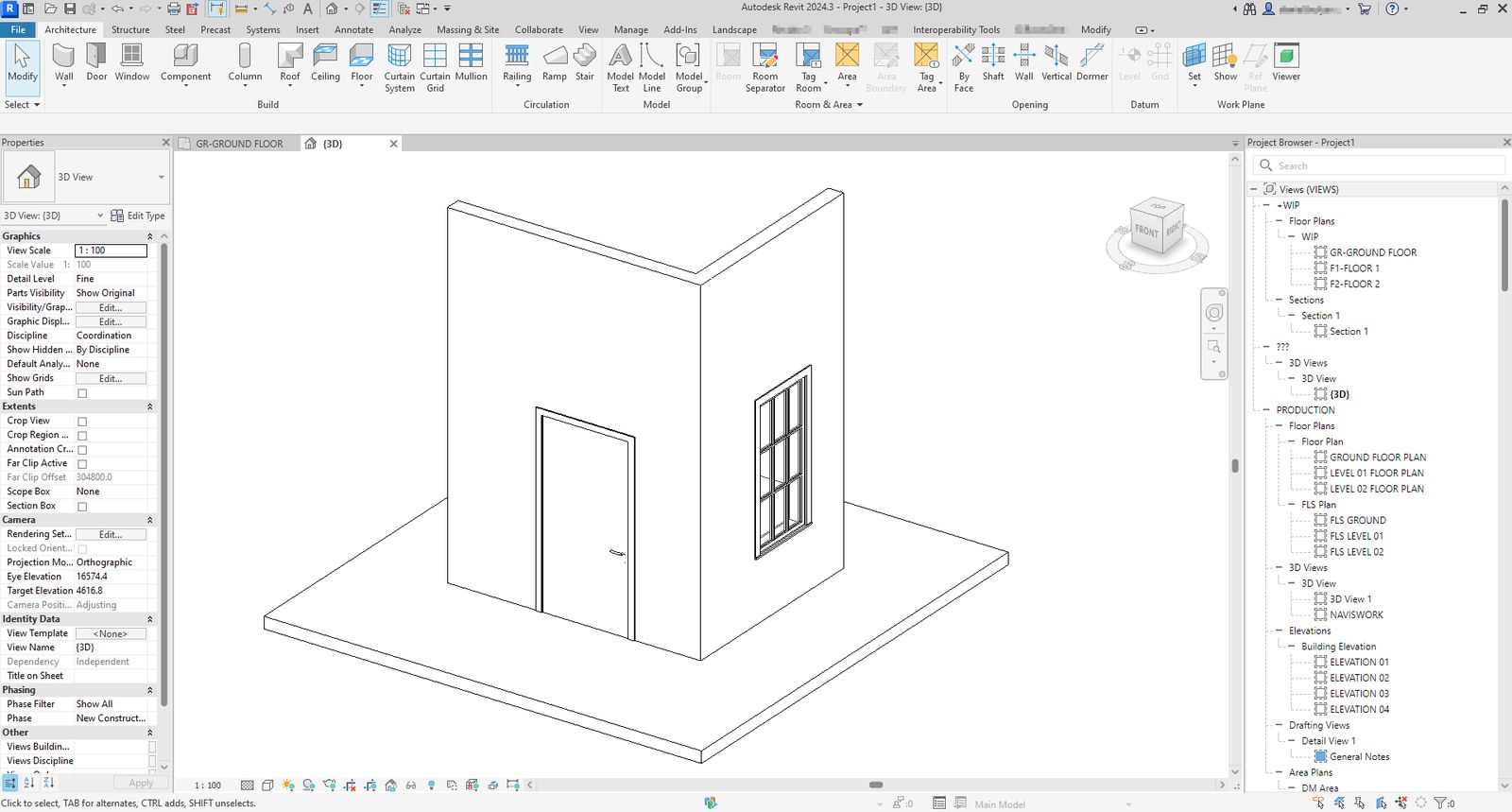The width and height of the screenshot is (1512, 812).
Task: Select the Door tool
Action: [96, 63]
